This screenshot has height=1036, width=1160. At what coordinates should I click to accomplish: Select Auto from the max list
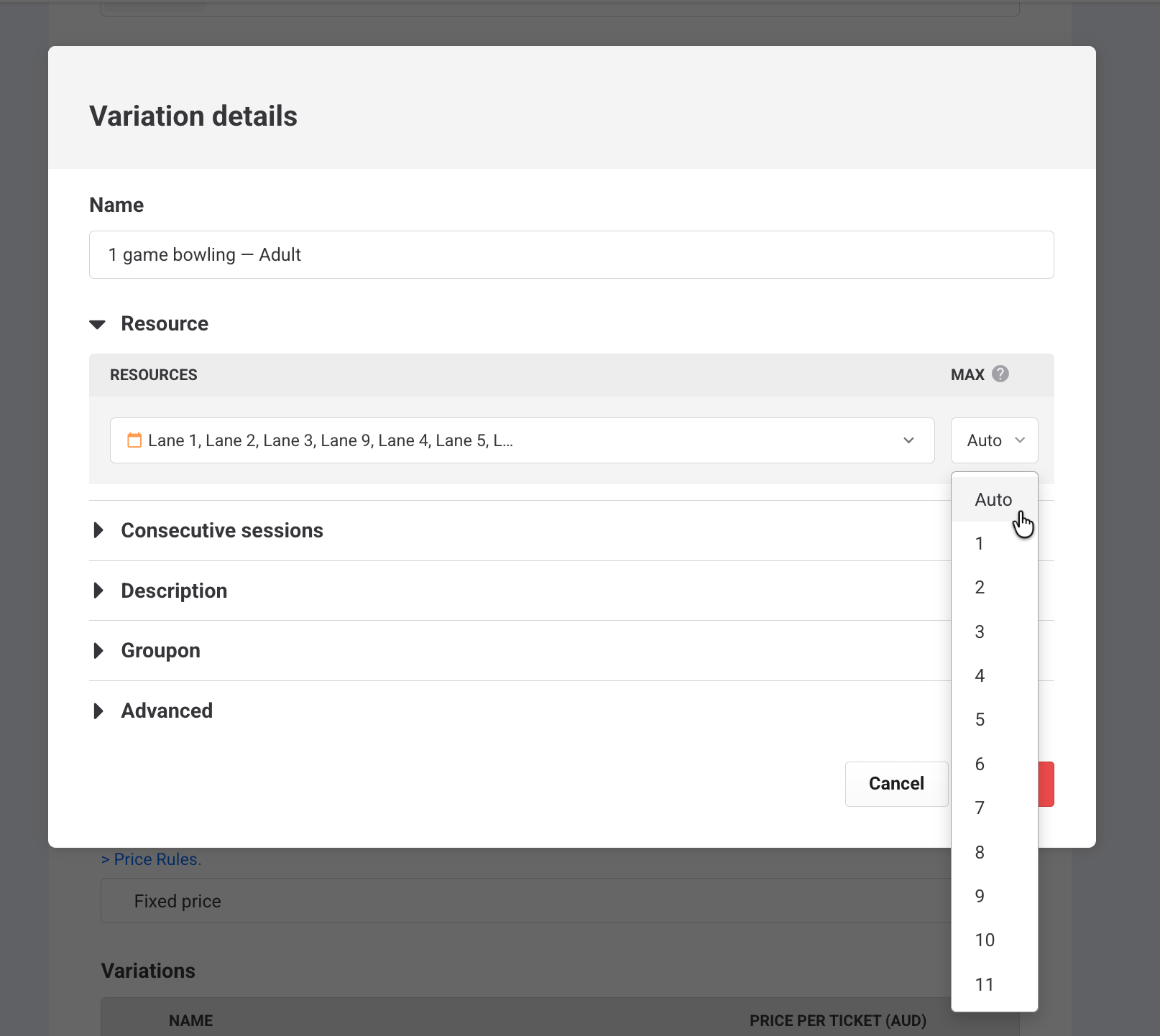pyautogui.click(x=994, y=499)
